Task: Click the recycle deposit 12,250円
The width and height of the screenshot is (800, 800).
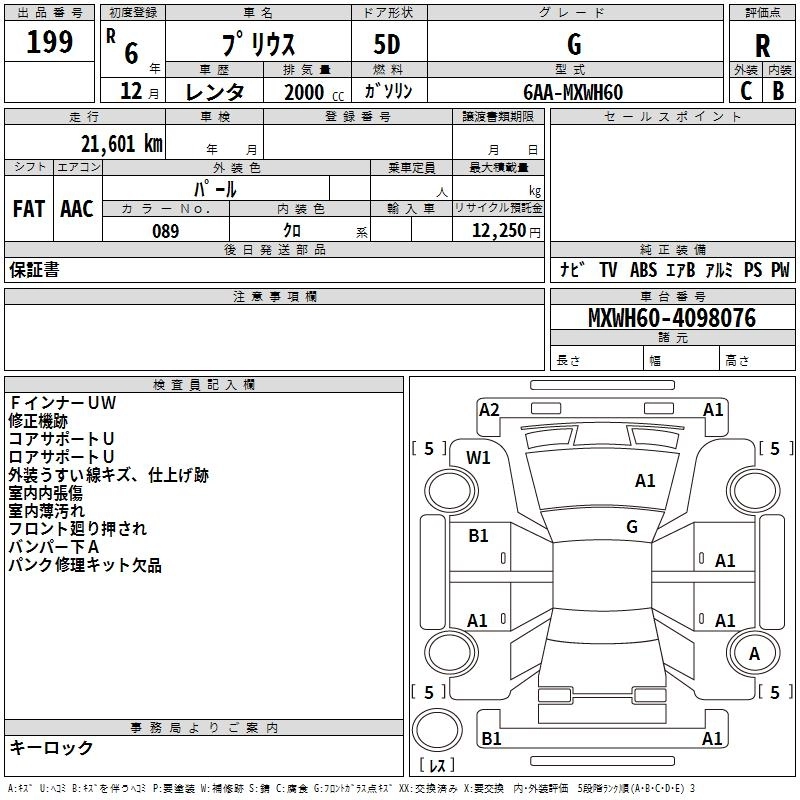Action: (x=506, y=231)
